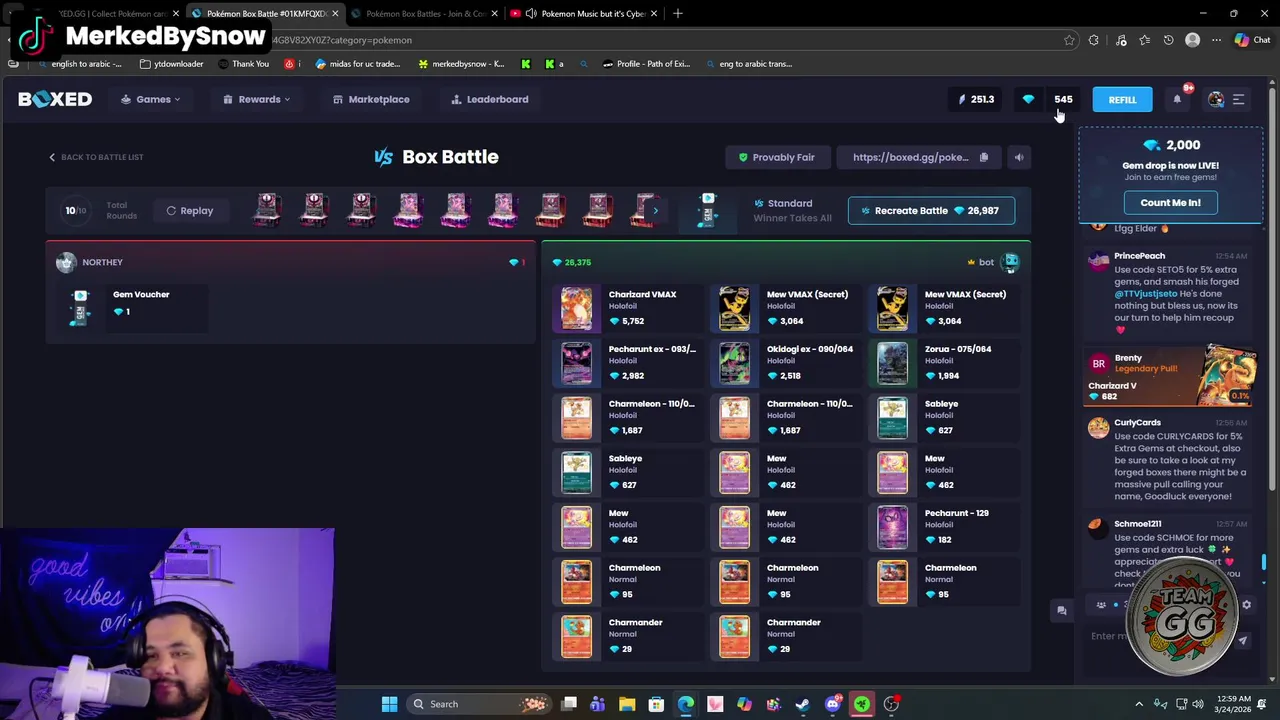Open the Boxed home logo
1280x720 pixels.
click(55, 99)
